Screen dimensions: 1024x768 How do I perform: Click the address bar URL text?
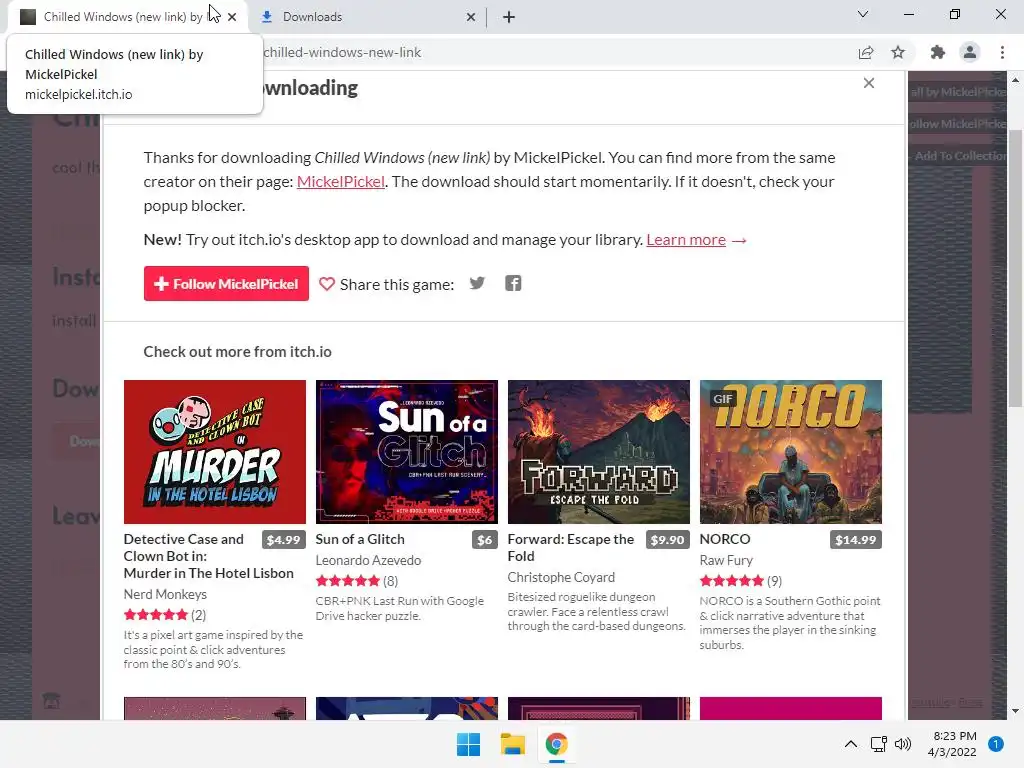[x=342, y=52]
